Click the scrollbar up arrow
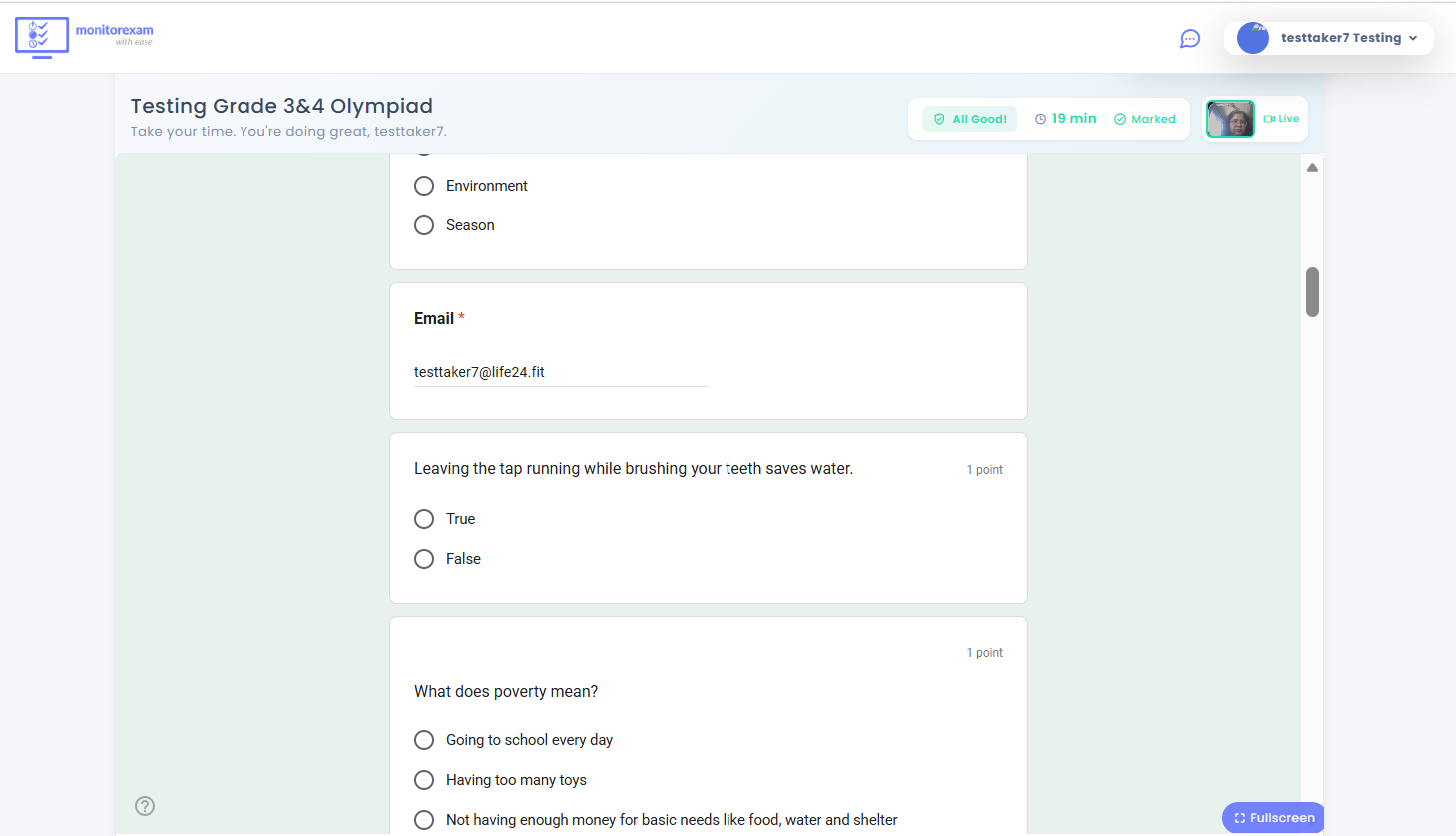Screen dimensions: 1456x836 click(x=1312, y=166)
